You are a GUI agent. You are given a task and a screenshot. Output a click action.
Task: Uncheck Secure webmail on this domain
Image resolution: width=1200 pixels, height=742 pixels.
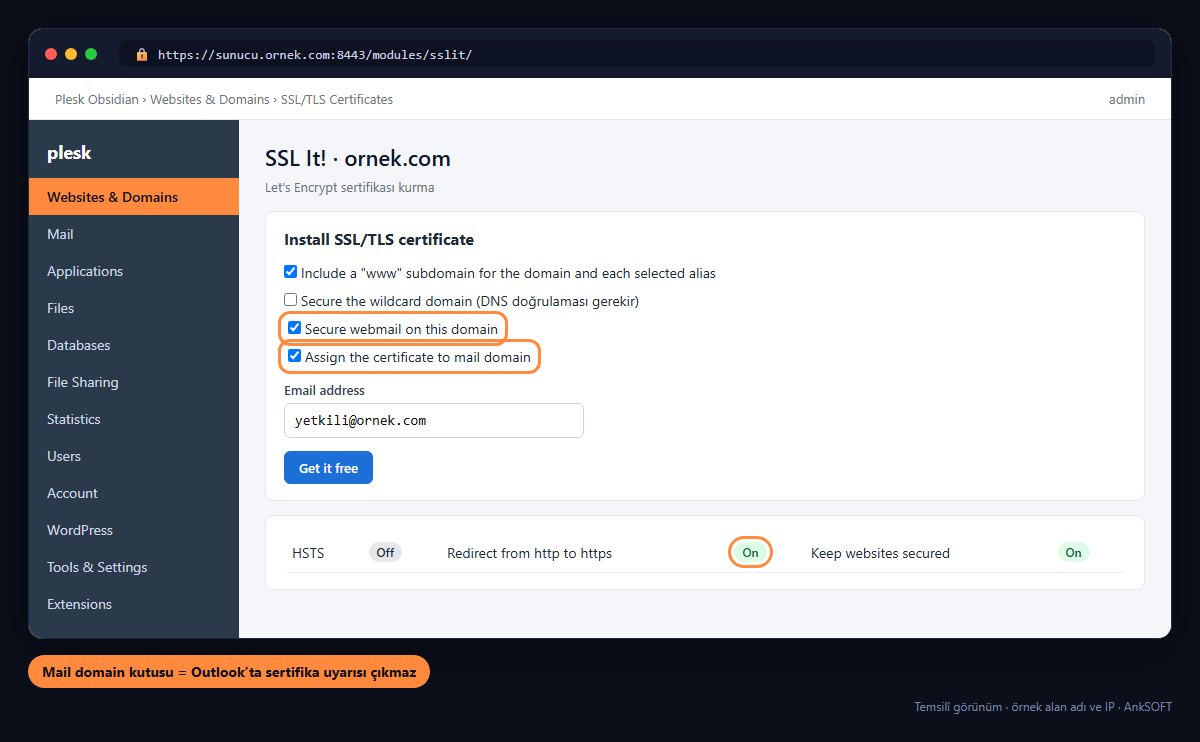[295, 328]
